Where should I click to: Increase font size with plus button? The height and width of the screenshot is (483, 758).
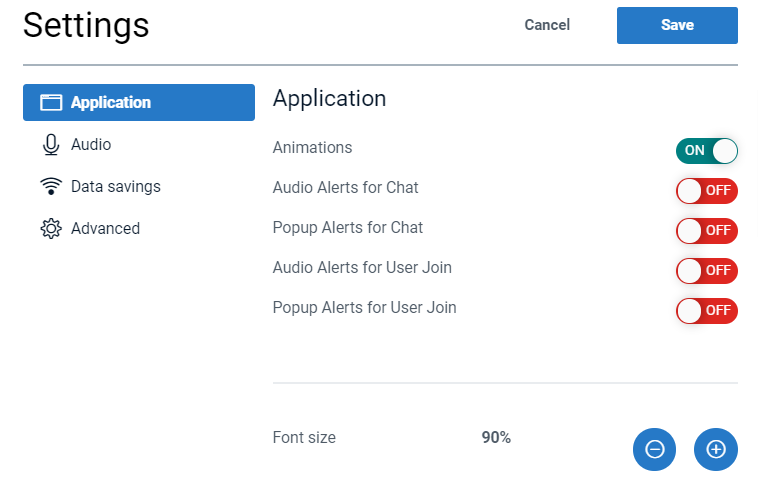pos(715,449)
